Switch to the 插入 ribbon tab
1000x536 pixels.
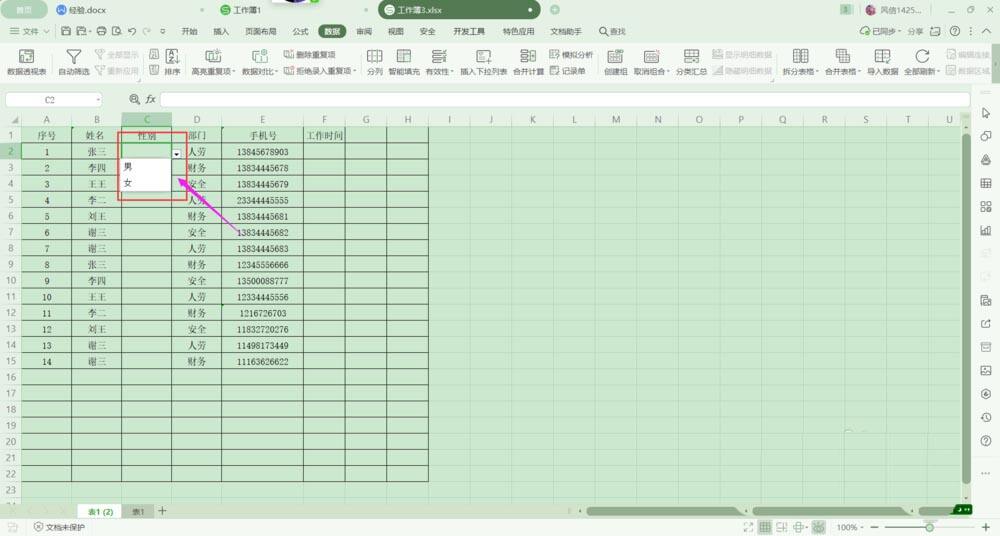click(x=221, y=31)
